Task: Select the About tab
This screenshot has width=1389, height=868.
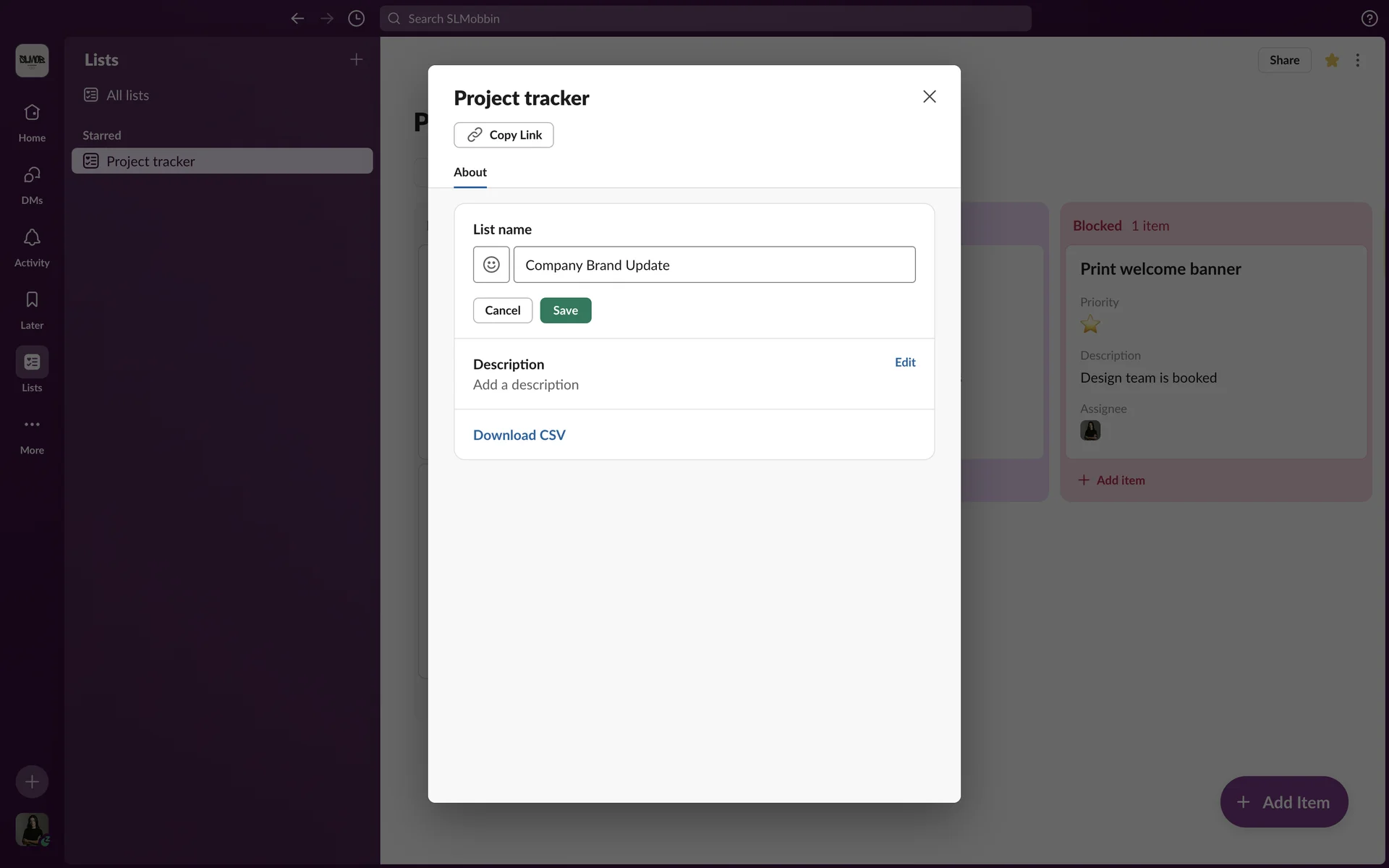Action: click(470, 172)
